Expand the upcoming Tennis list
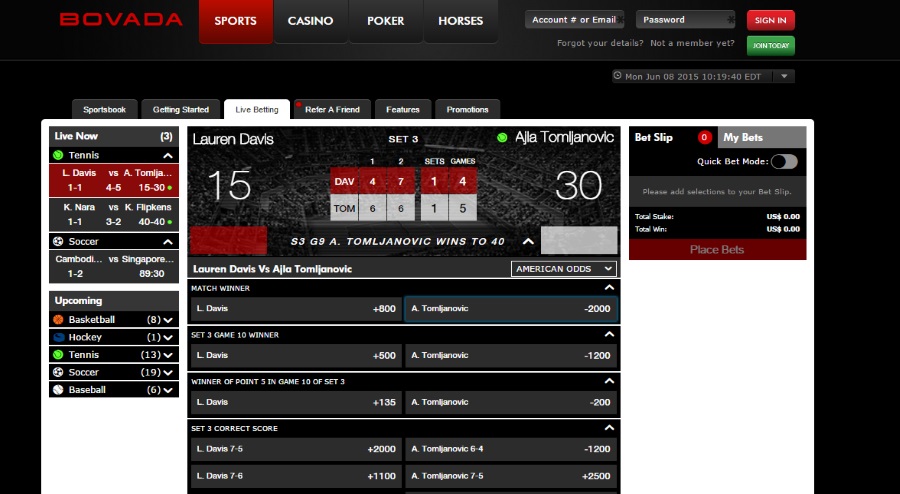This screenshot has width=900, height=494. pos(168,355)
